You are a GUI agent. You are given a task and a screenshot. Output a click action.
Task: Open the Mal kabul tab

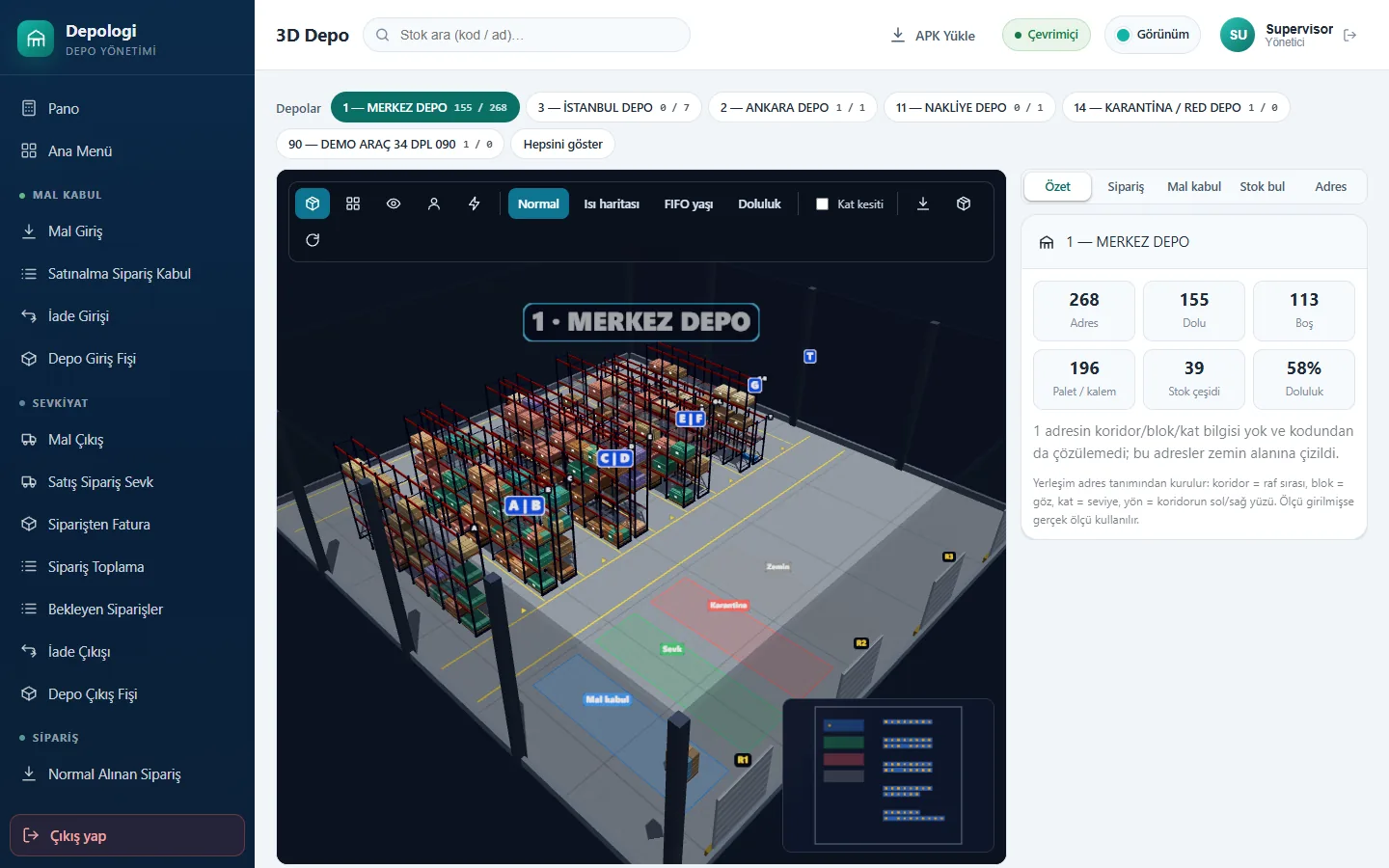[x=1194, y=186]
